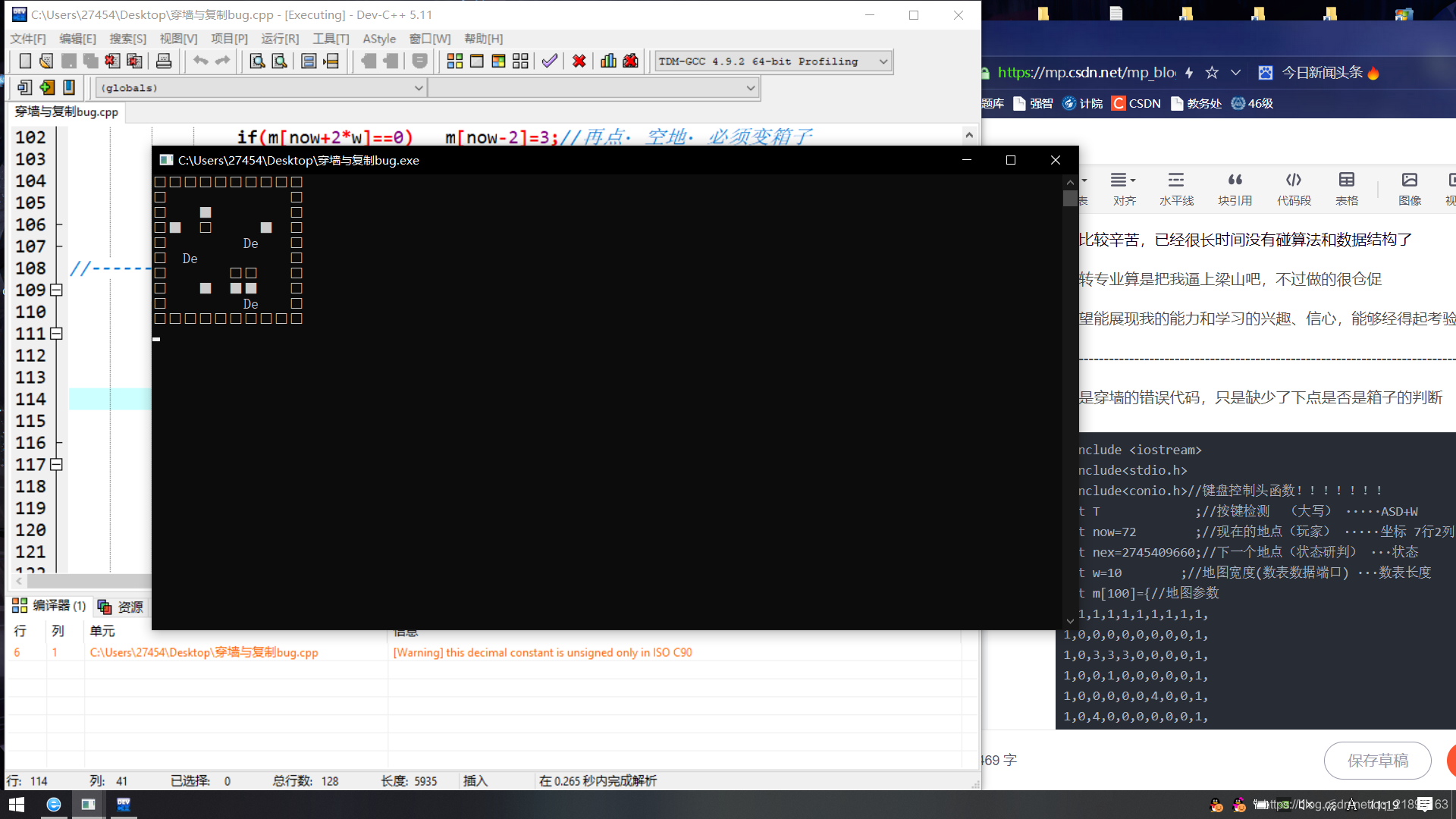
Task: Insert block quote (块引用) in CSDN editor
Action: click(x=1235, y=188)
